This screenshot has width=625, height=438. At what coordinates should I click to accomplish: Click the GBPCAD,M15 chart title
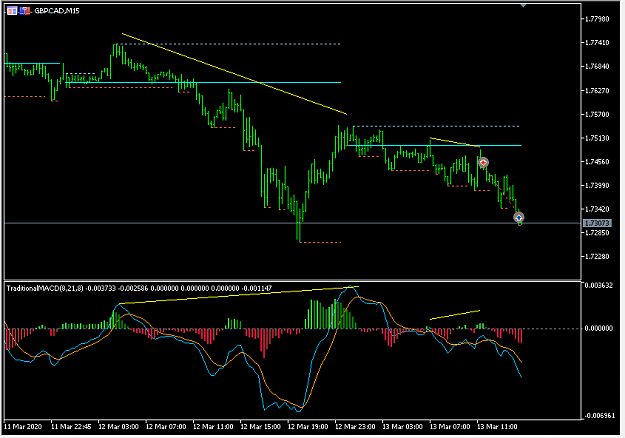(x=57, y=11)
